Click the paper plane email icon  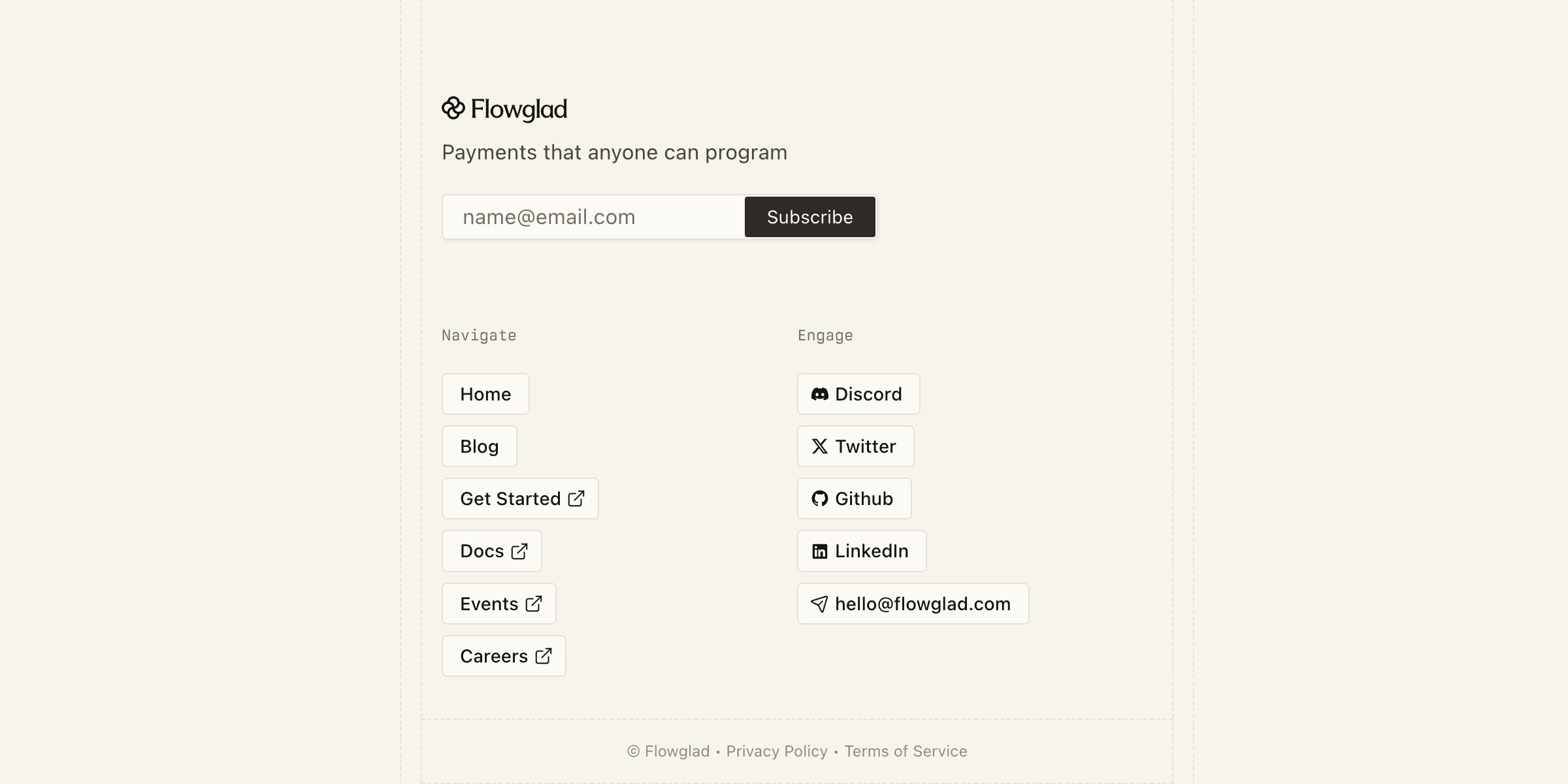point(819,604)
